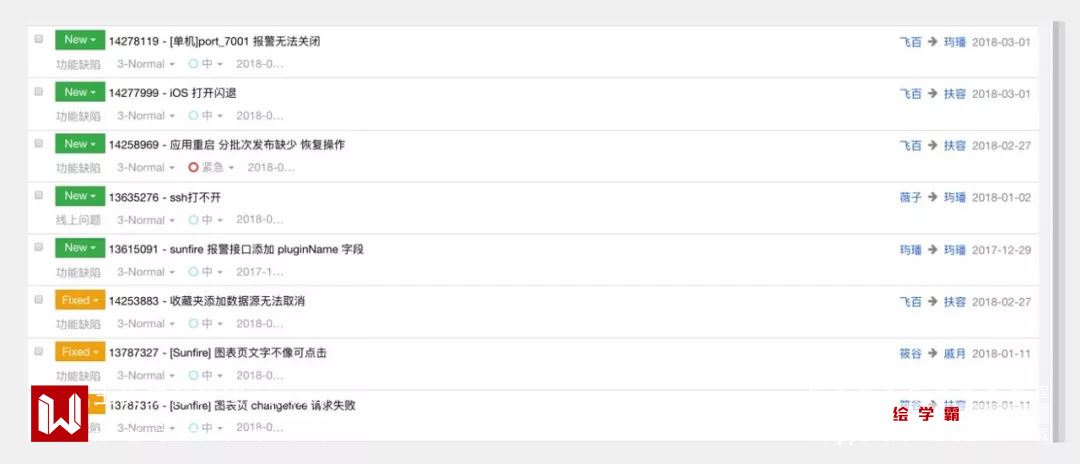This screenshot has width=1080, height=464.
Task: Open New status dropdown for bug 14277999
Action: pos(79,92)
